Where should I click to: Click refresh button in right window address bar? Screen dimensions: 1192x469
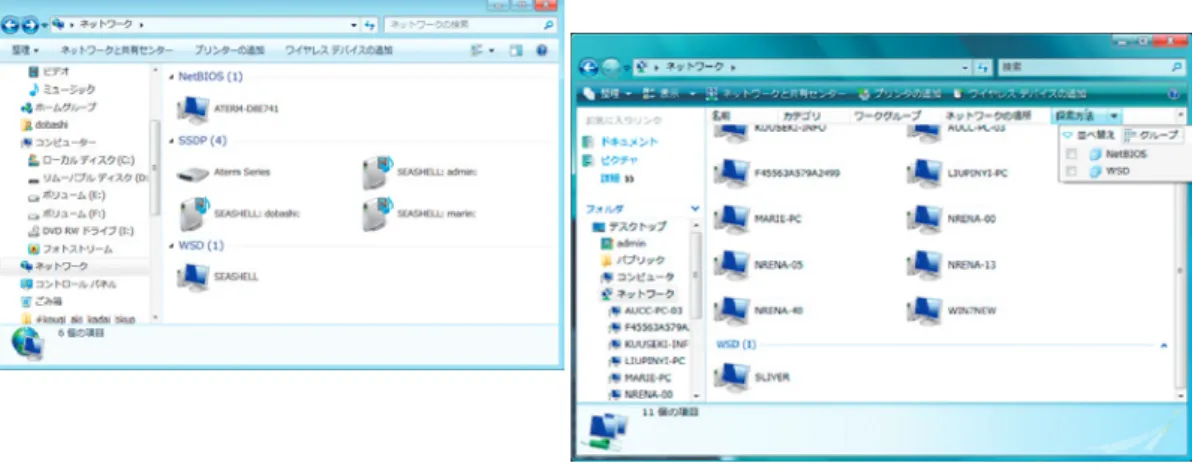[984, 67]
